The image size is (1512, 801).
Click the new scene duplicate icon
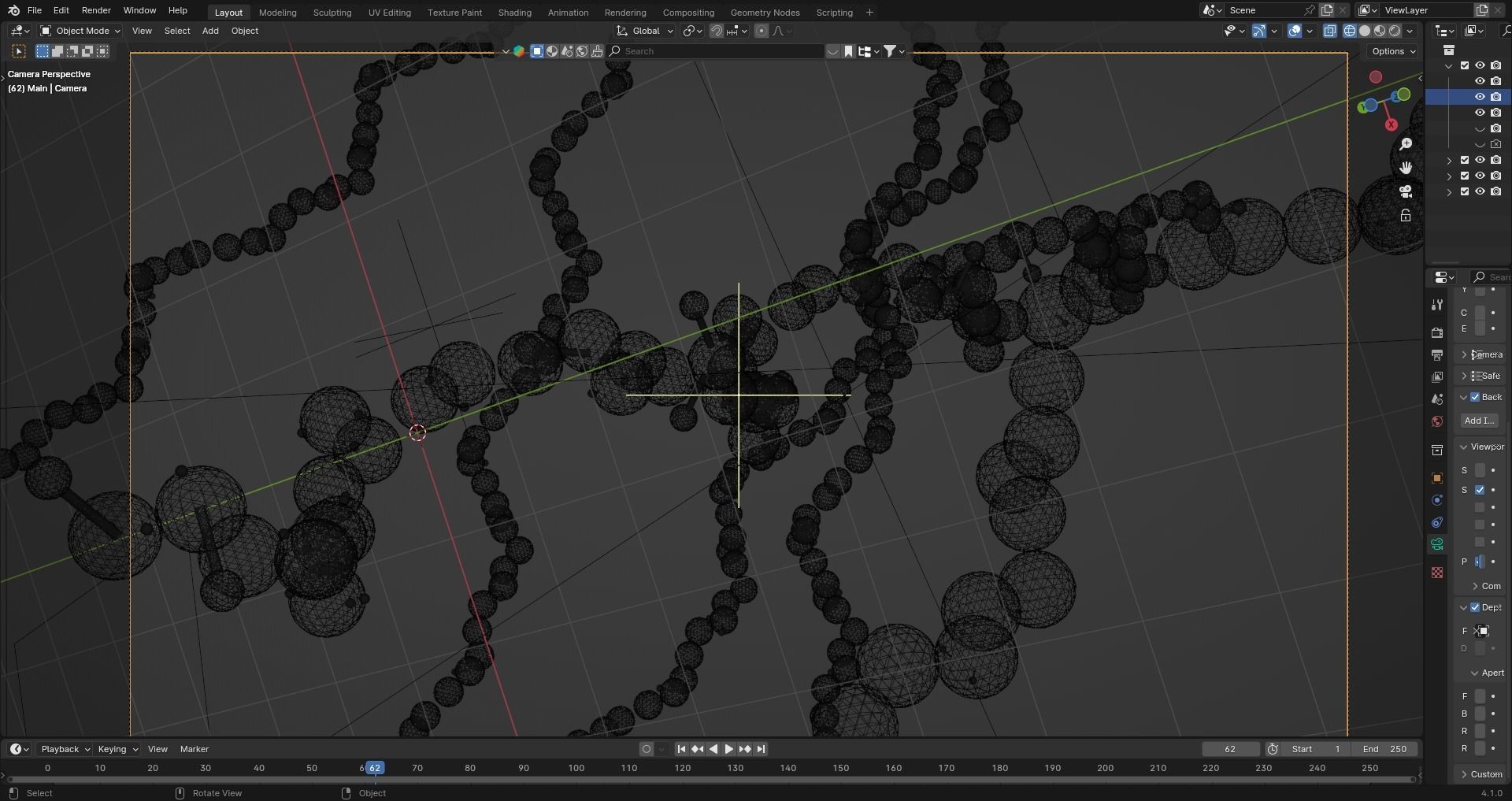click(x=1327, y=10)
